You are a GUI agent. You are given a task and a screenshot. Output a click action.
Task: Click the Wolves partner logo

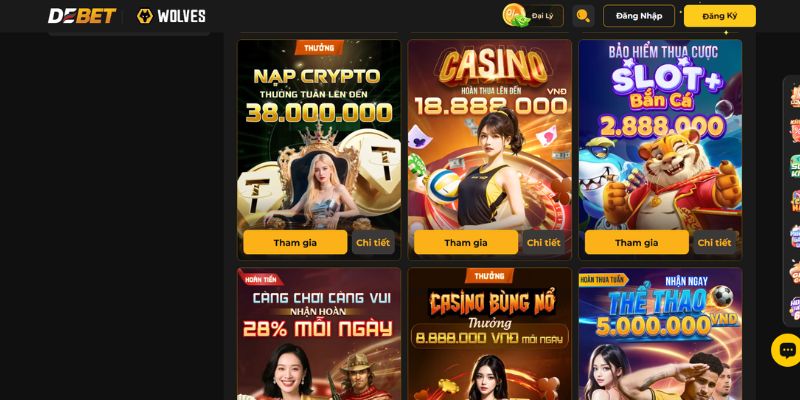click(171, 16)
